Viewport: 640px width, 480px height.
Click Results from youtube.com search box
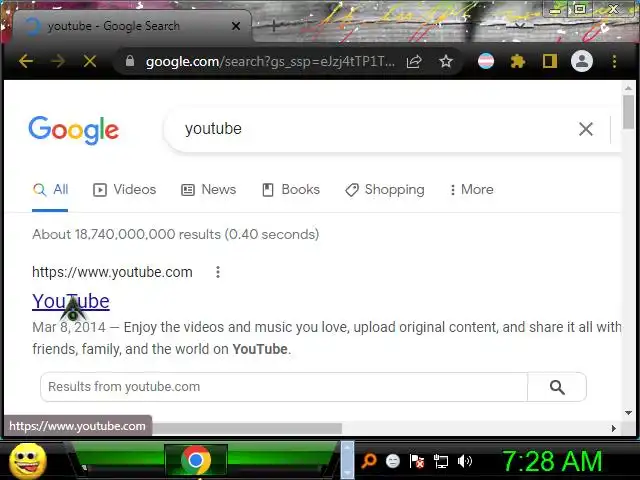tap(284, 387)
